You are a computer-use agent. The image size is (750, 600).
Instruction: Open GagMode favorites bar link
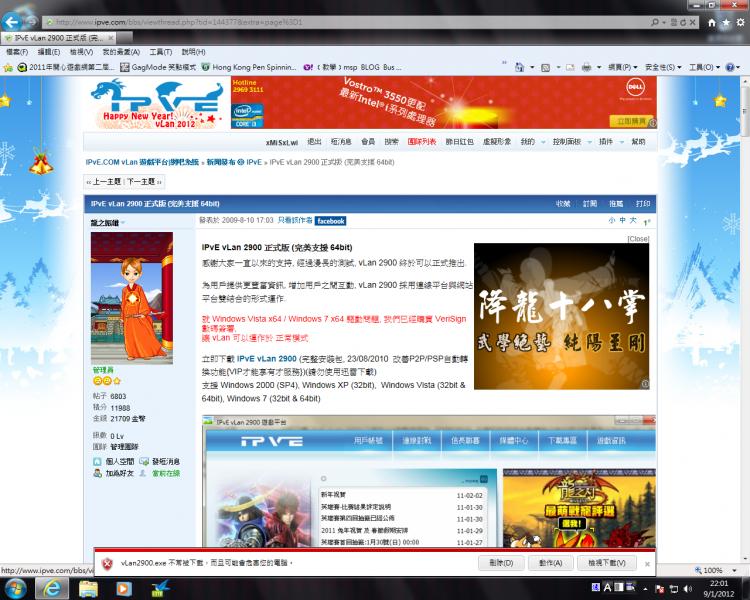tap(158, 67)
